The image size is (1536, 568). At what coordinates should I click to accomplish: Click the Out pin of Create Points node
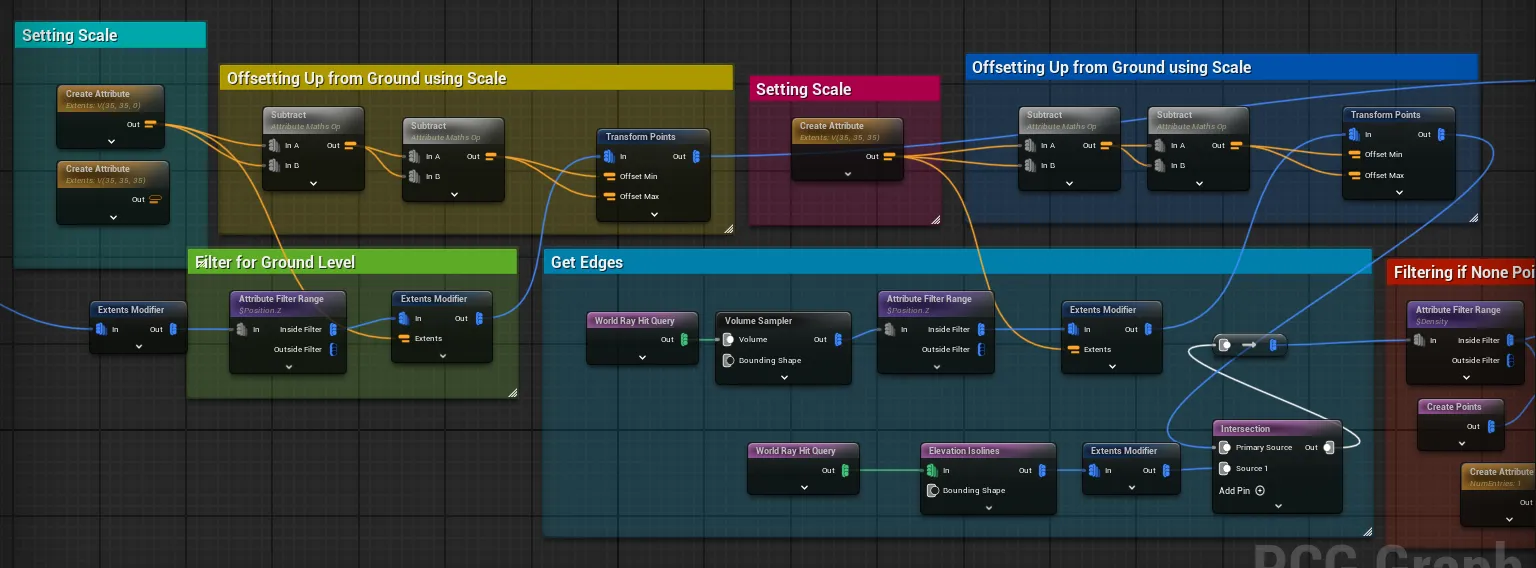click(x=1492, y=427)
